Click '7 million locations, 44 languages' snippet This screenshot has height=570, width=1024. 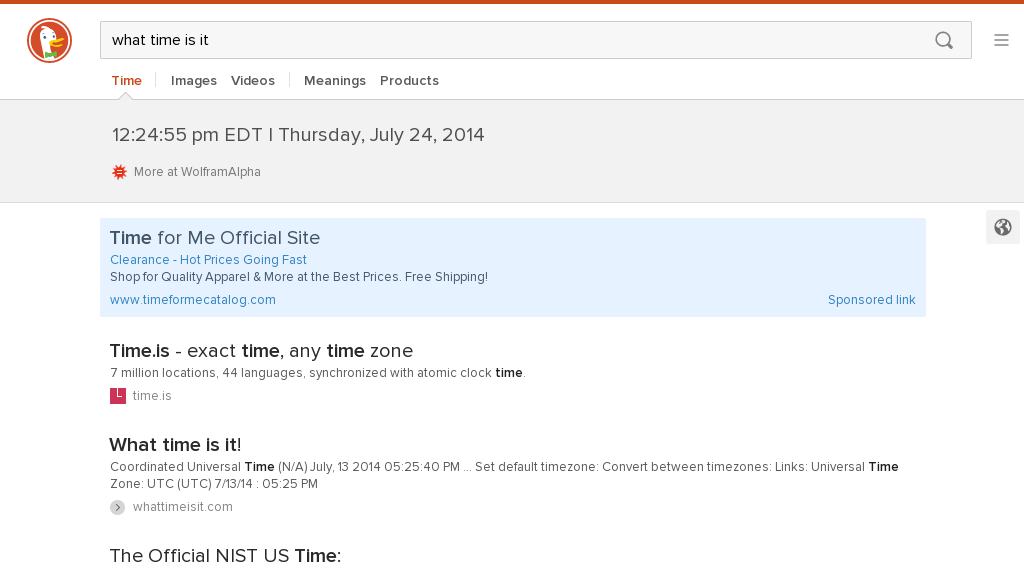point(318,373)
